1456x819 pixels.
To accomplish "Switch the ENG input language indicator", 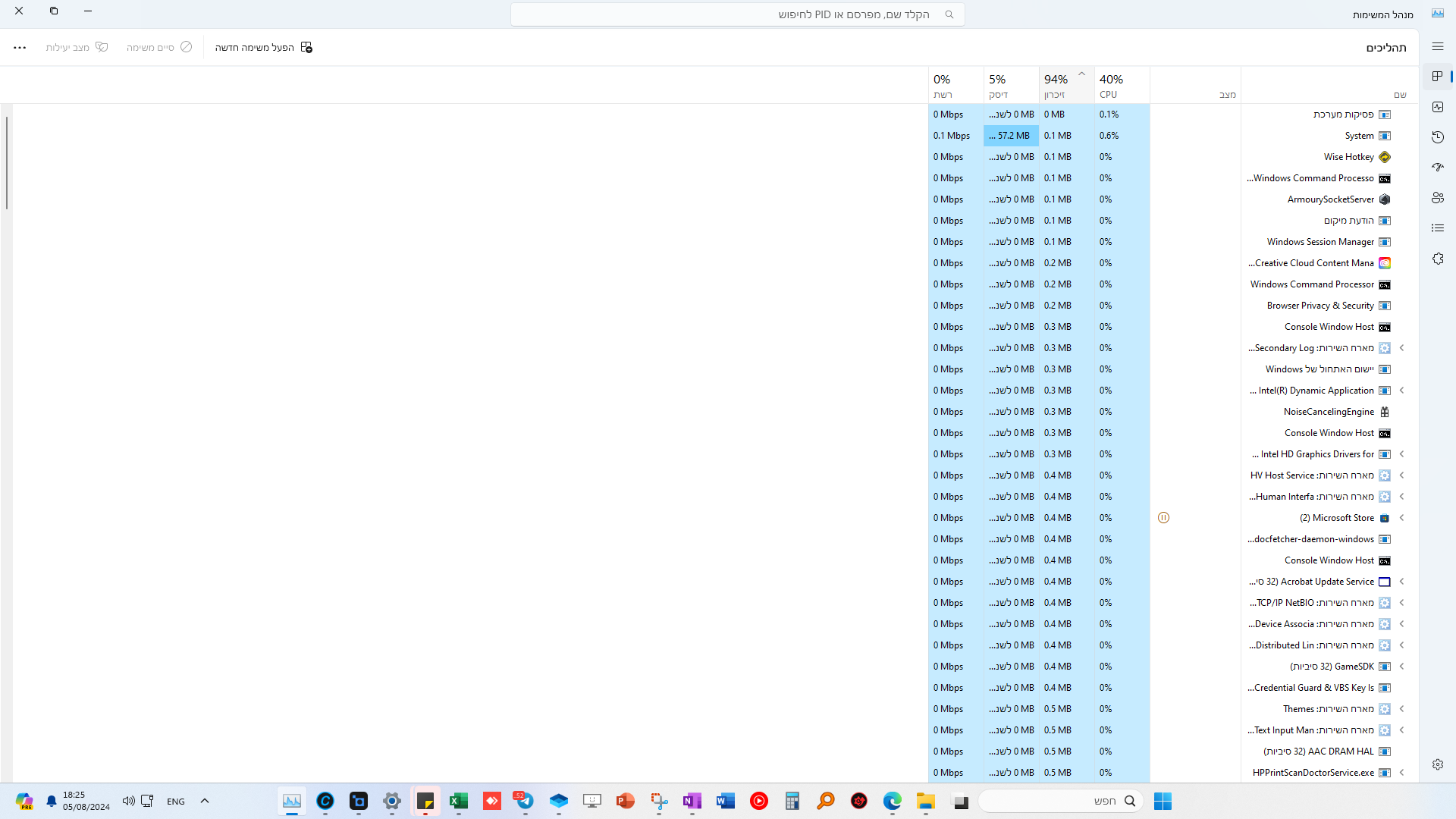I will click(x=176, y=802).
